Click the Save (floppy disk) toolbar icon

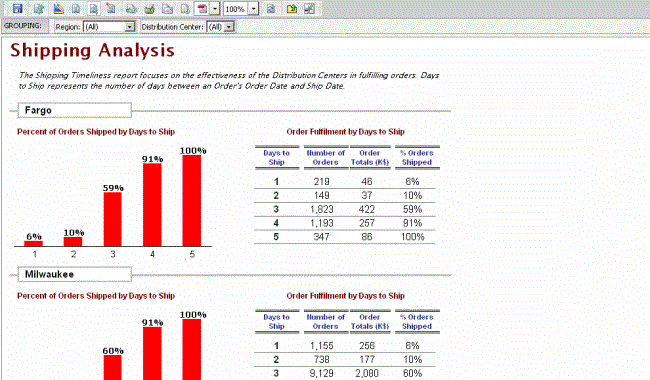coord(17,8)
